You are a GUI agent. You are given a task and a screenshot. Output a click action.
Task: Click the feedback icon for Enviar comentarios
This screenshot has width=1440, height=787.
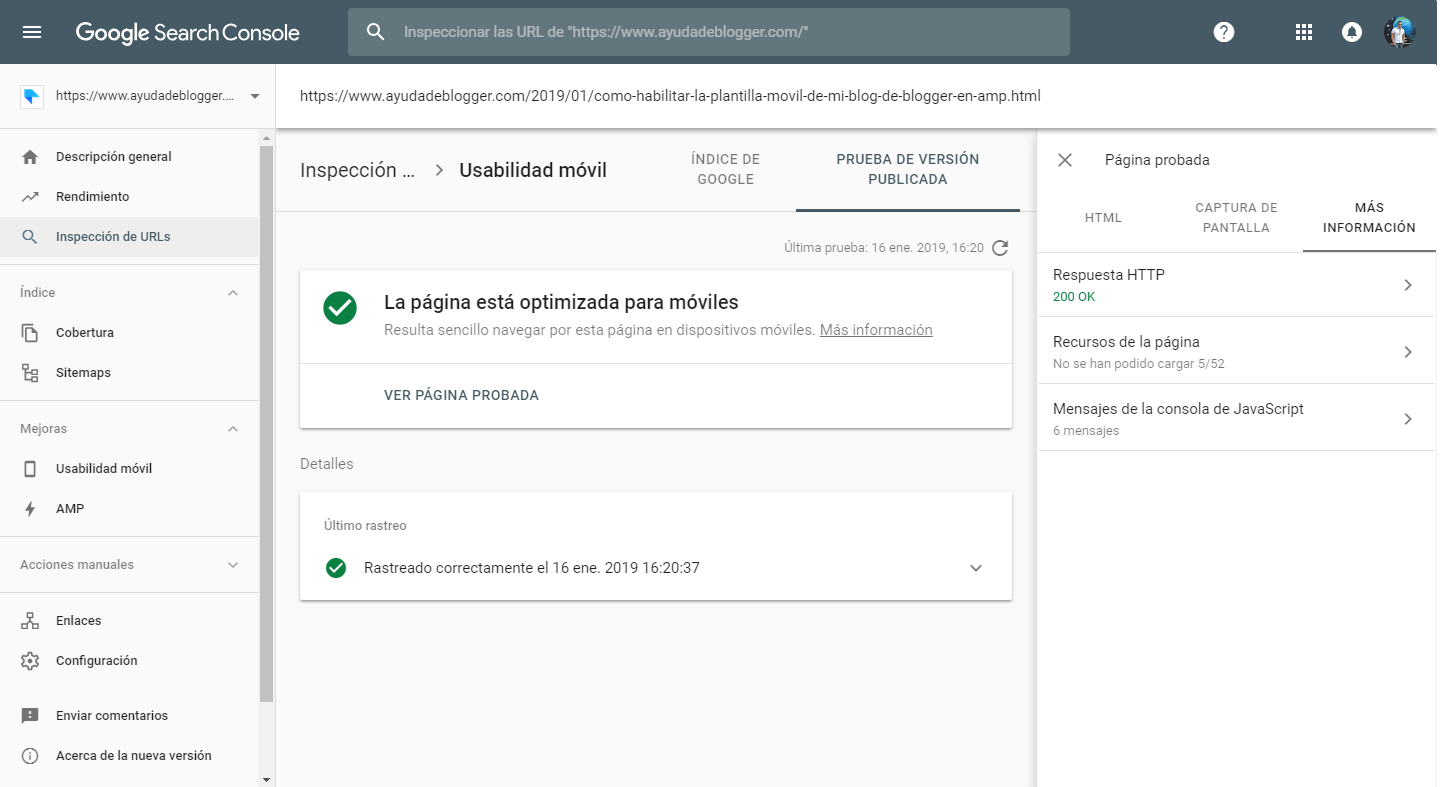30,716
